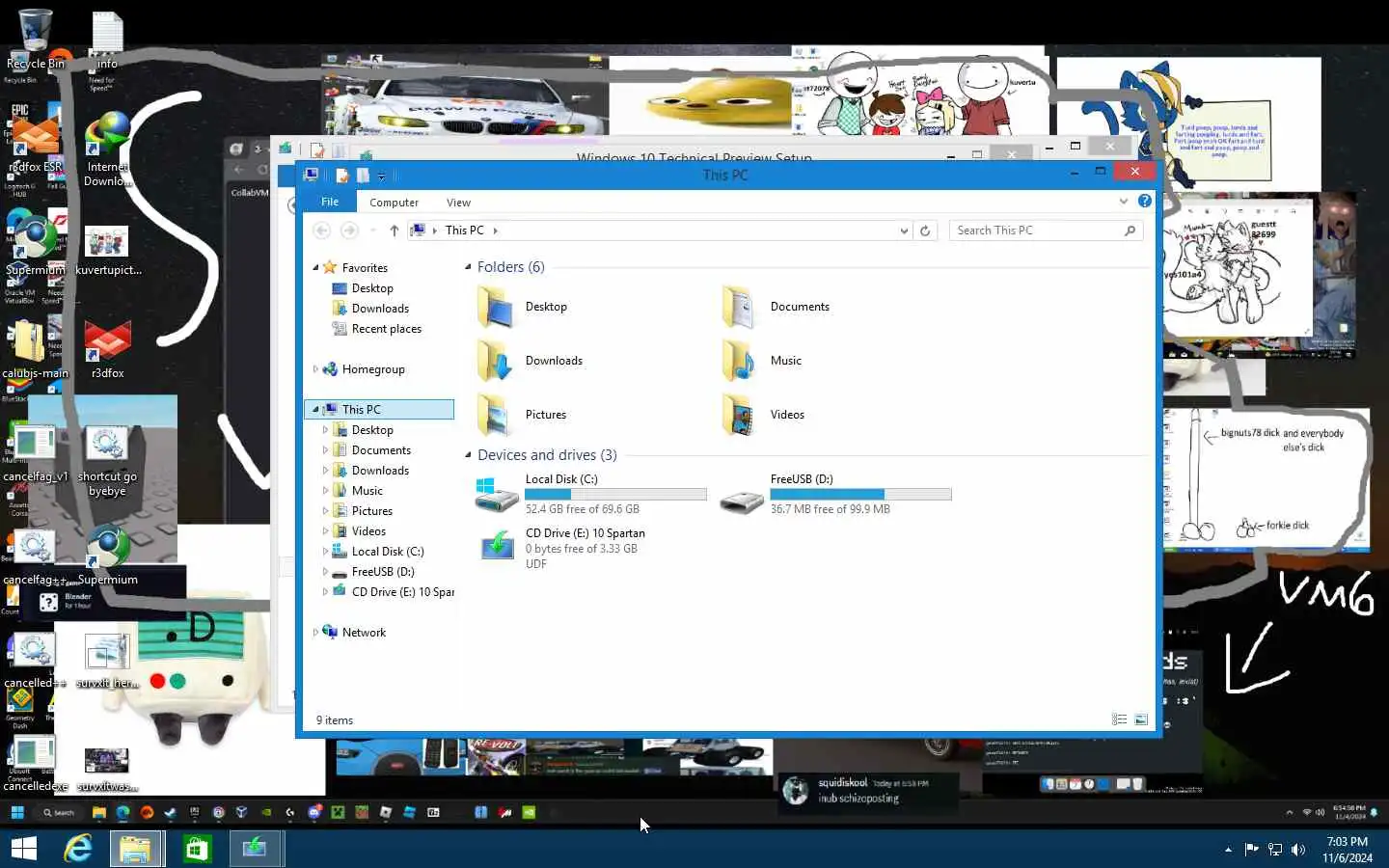This screenshot has height=868, width=1389.
Task: Click This PC breadcrumb in address bar
Action: tap(464, 231)
